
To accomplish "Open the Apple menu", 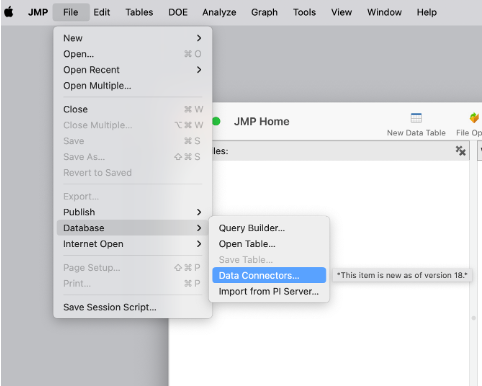I will point(9,12).
